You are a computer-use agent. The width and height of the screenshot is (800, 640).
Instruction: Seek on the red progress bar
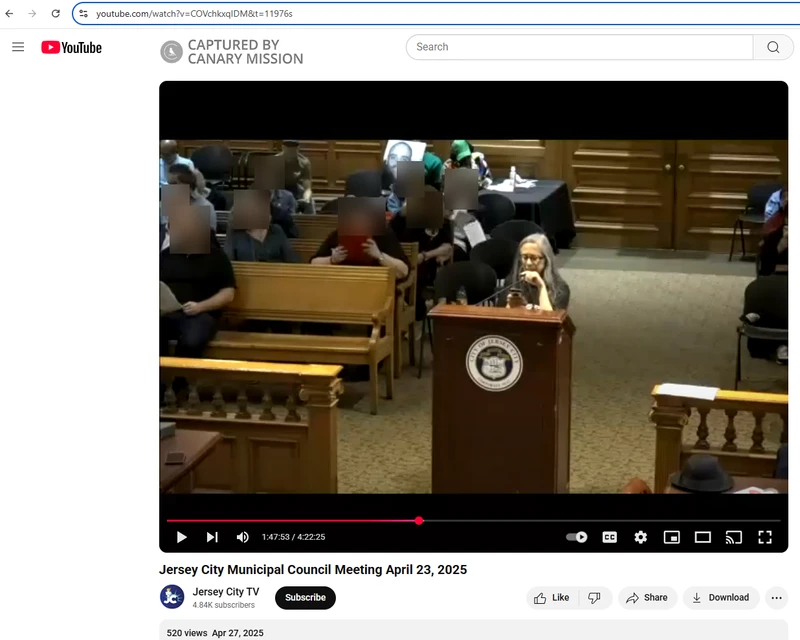coord(300,521)
